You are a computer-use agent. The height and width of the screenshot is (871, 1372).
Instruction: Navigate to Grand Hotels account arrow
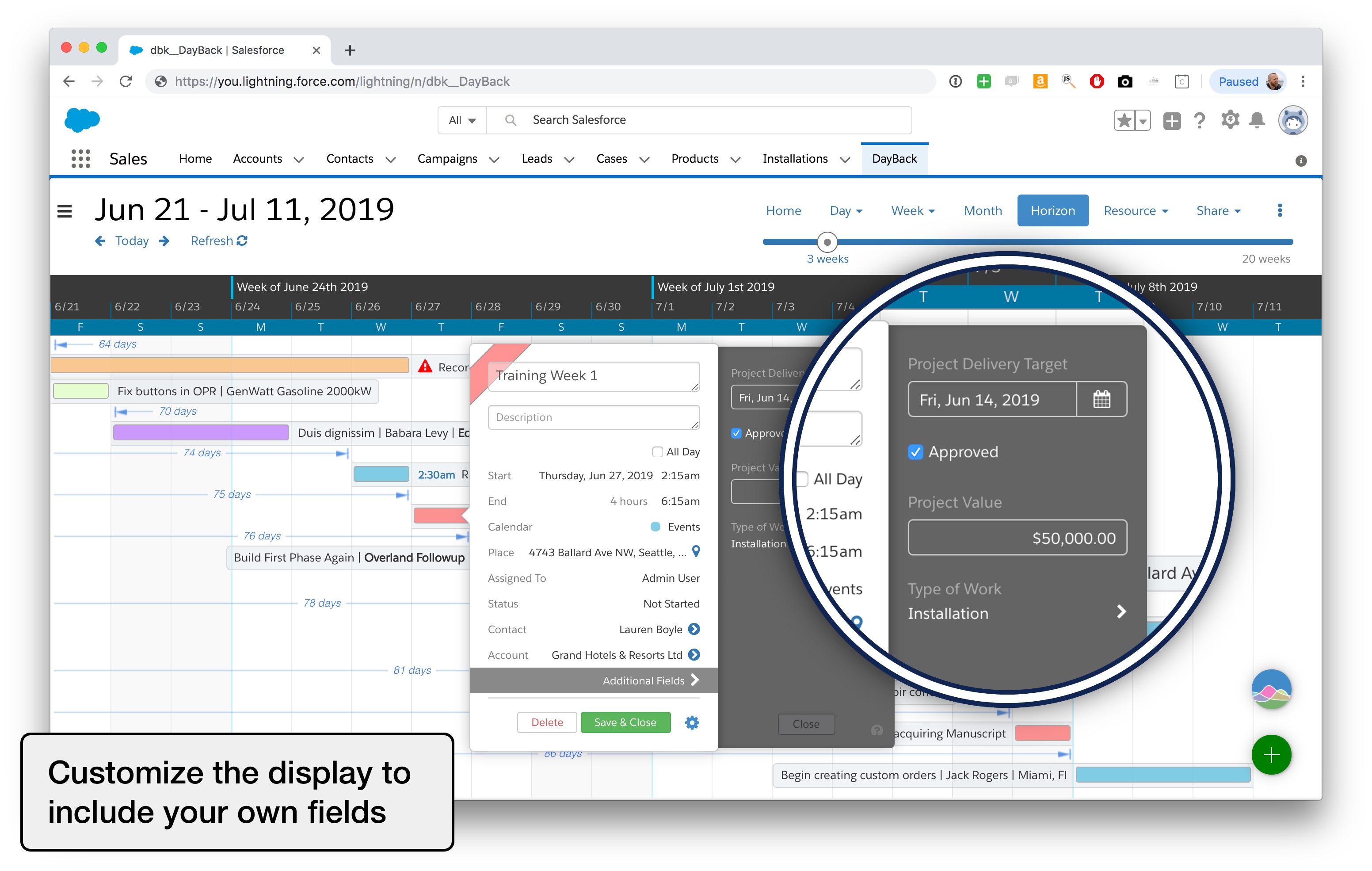pos(694,654)
